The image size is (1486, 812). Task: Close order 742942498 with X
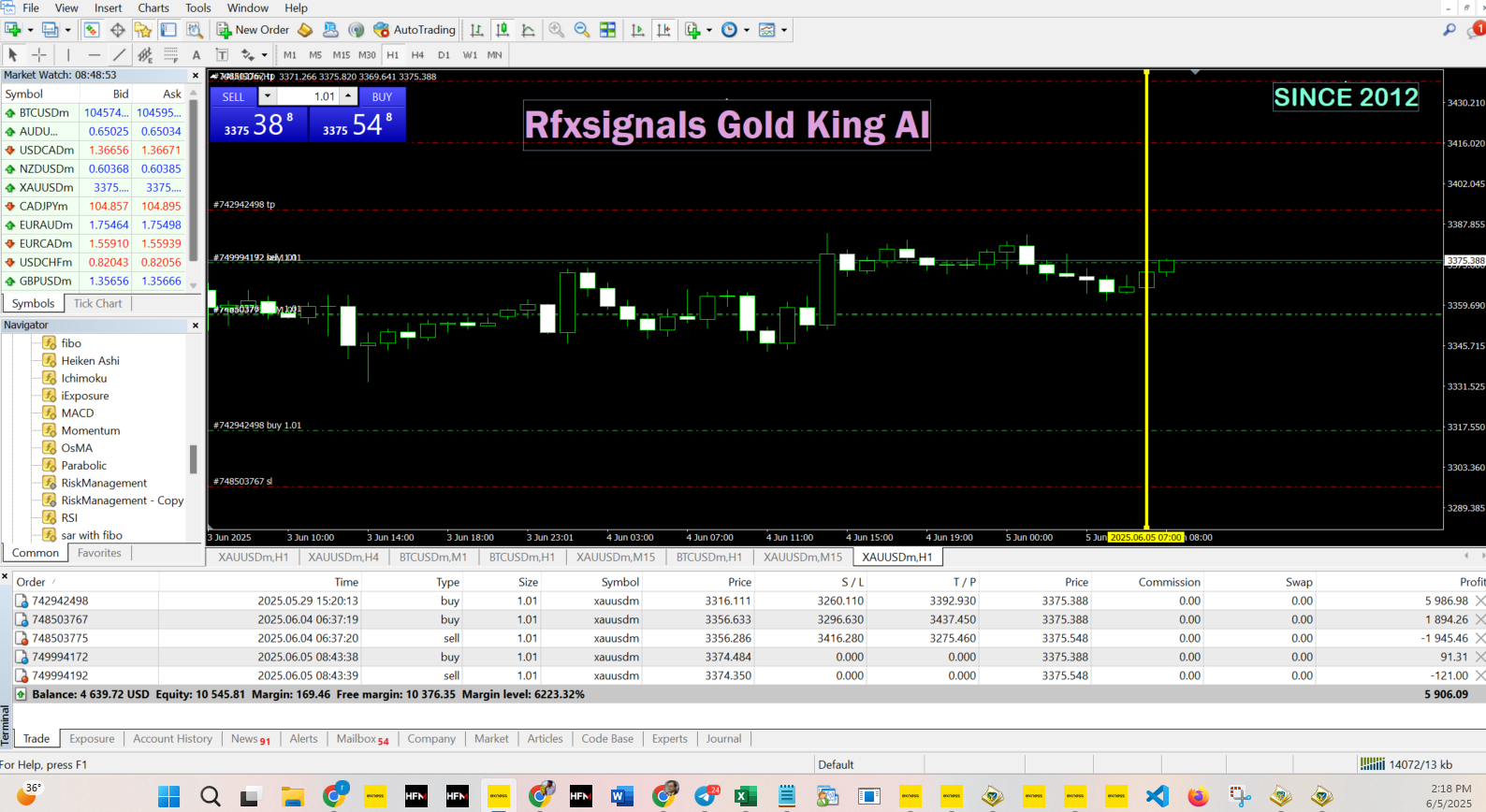pyautogui.click(x=1479, y=601)
